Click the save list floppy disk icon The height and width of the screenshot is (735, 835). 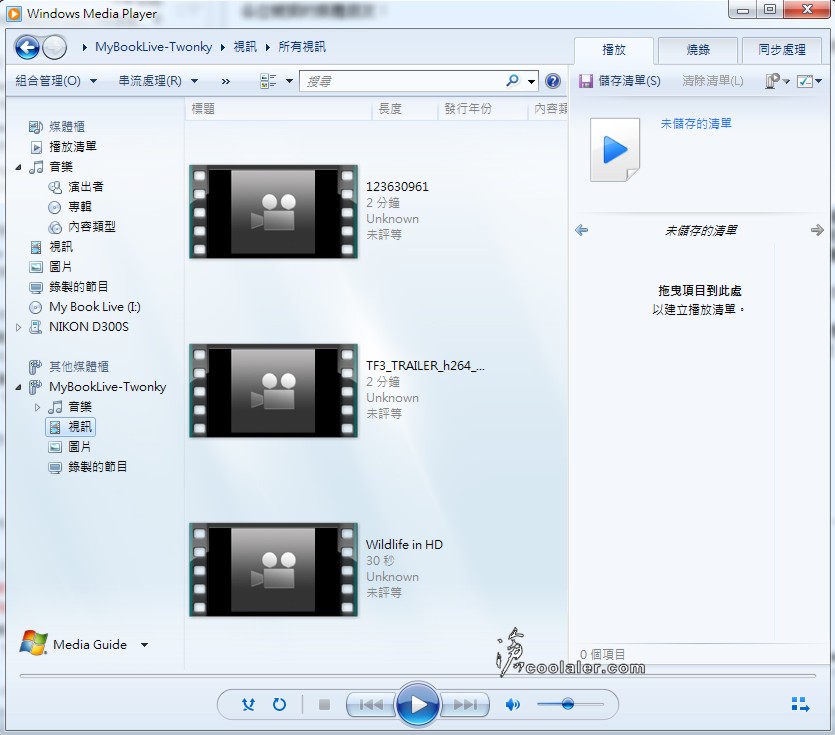[586, 81]
